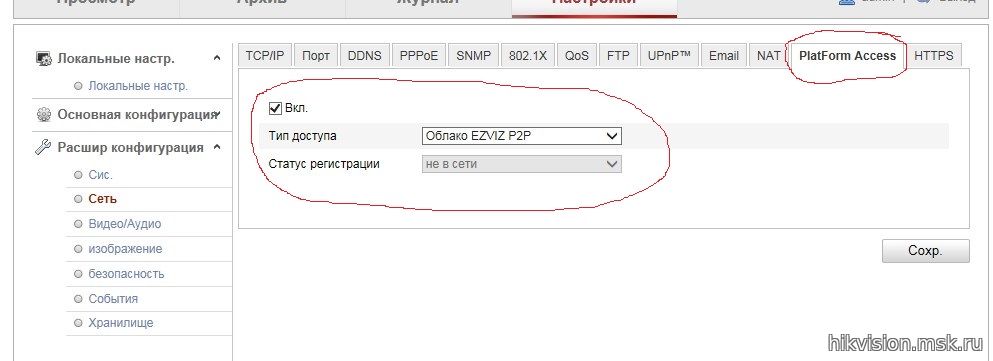
Task: Select the PlatForm Access tab
Action: click(x=847, y=56)
